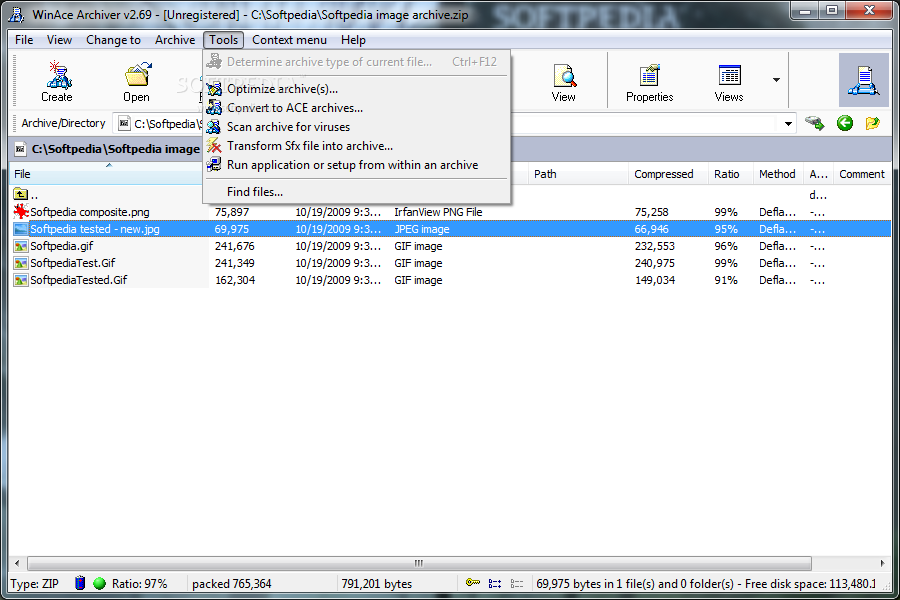Screen dimensions: 900x600
Task: Click the blue archive icon in status bar
Action: pyautogui.click(x=80, y=583)
